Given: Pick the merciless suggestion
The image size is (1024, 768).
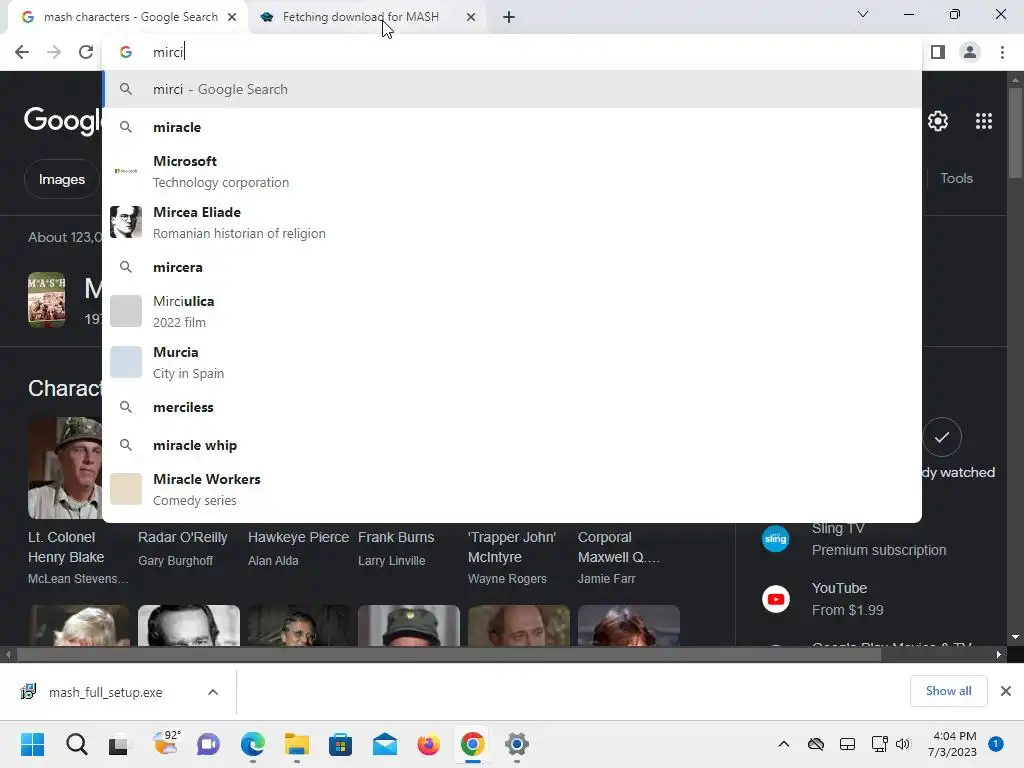Looking at the screenshot, I should tap(512, 407).
